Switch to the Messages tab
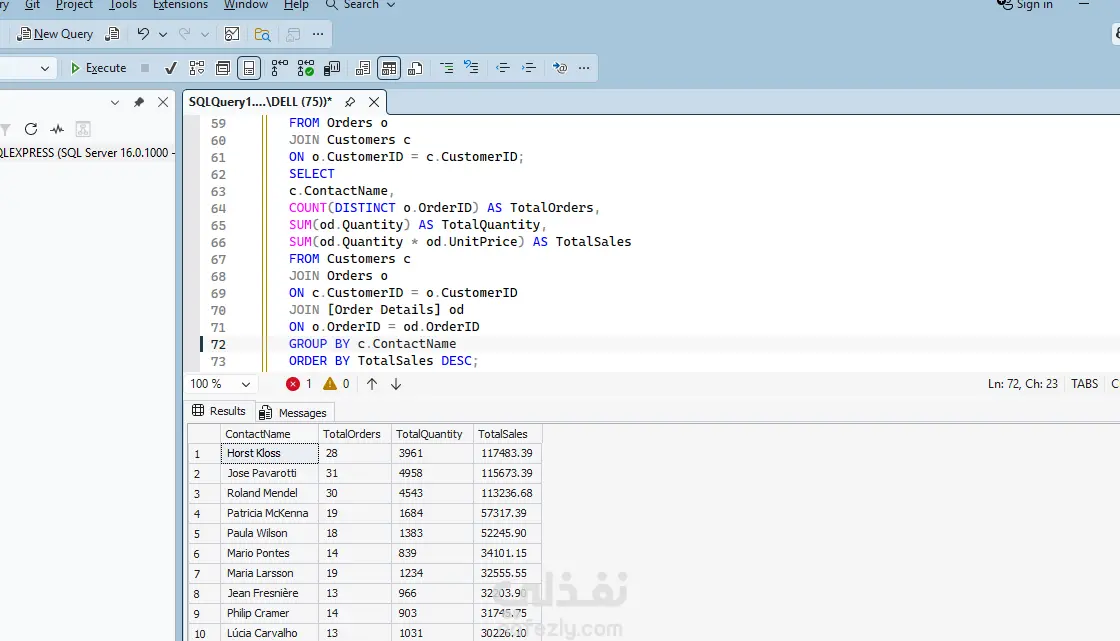This screenshot has width=1120, height=641. [x=294, y=412]
